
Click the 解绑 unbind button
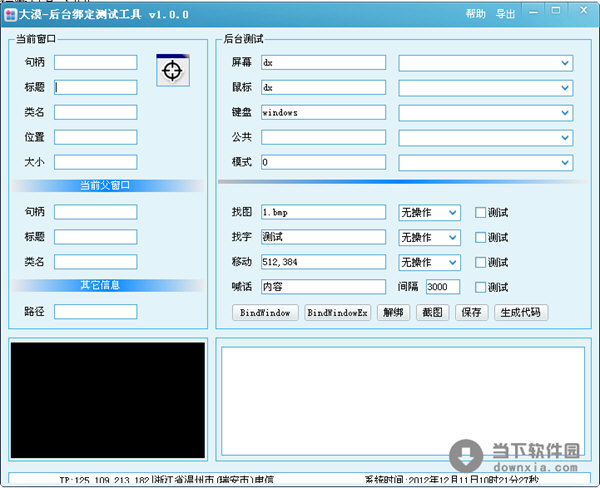pyautogui.click(x=393, y=313)
